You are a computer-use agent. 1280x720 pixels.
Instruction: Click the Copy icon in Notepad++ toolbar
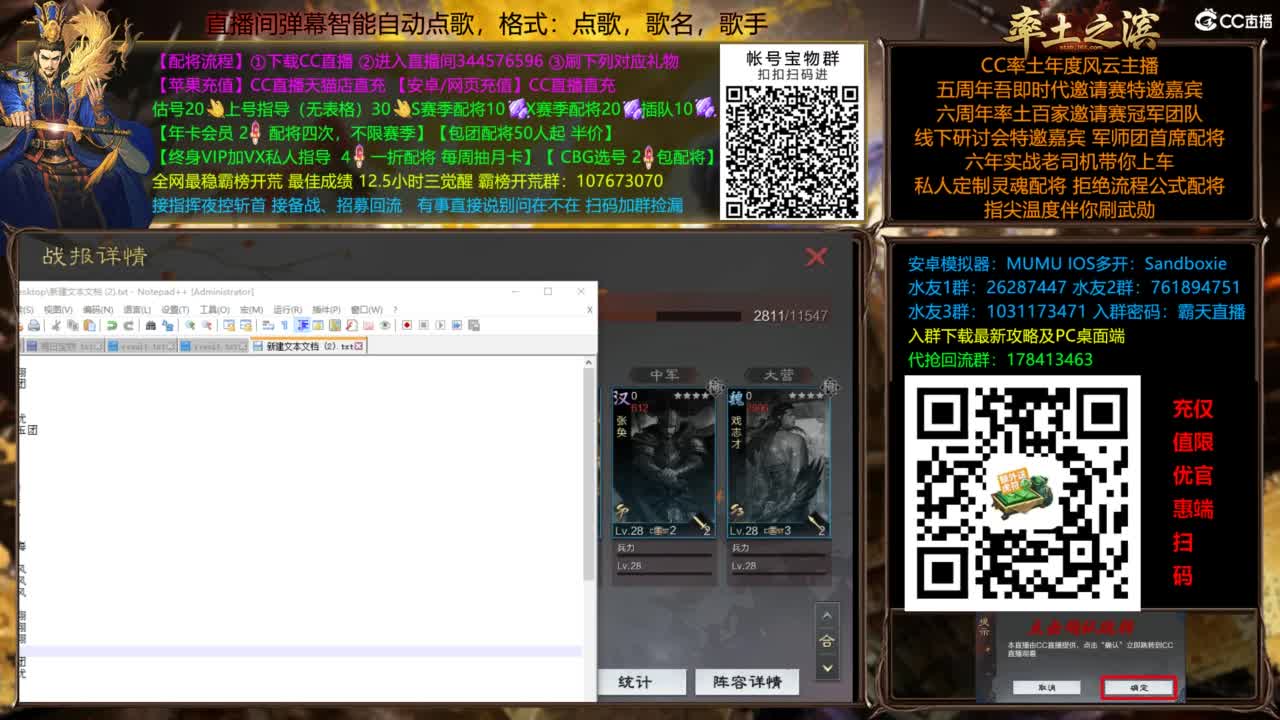(x=73, y=325)
